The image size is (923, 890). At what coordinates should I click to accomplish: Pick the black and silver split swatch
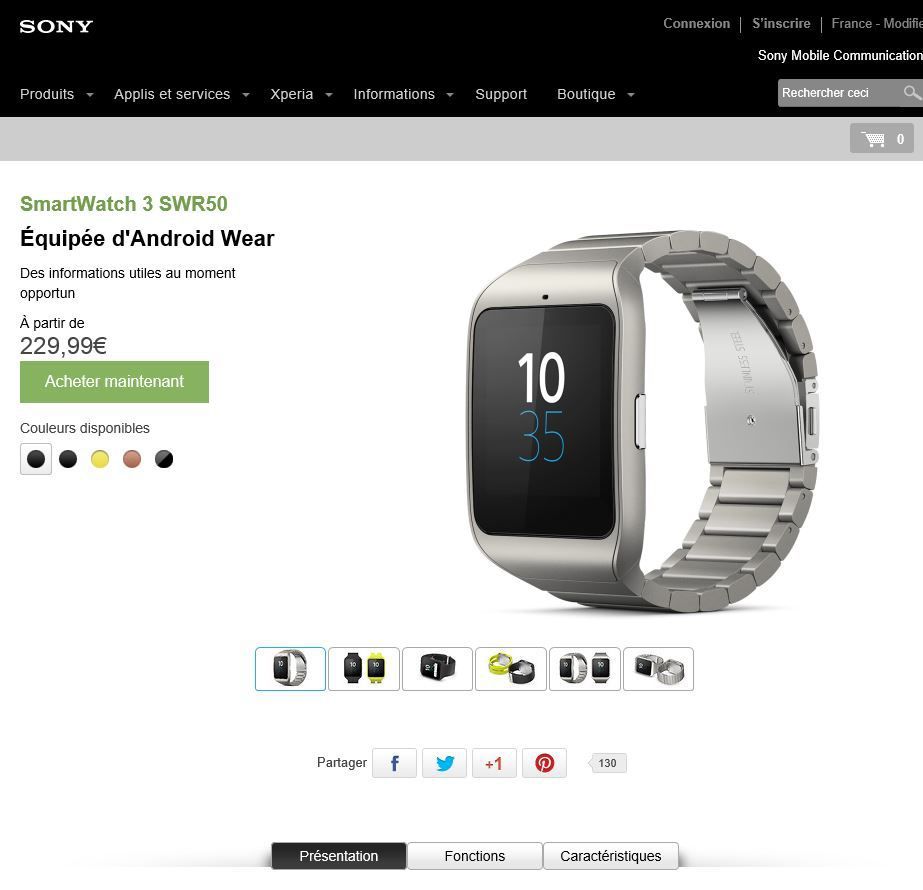(x=164, y=459)
